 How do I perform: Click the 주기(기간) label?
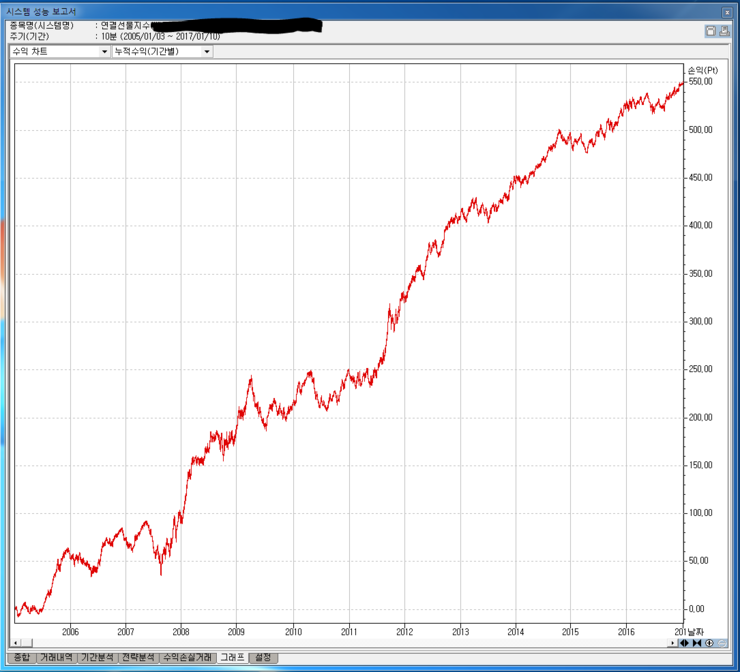point(29,36)
